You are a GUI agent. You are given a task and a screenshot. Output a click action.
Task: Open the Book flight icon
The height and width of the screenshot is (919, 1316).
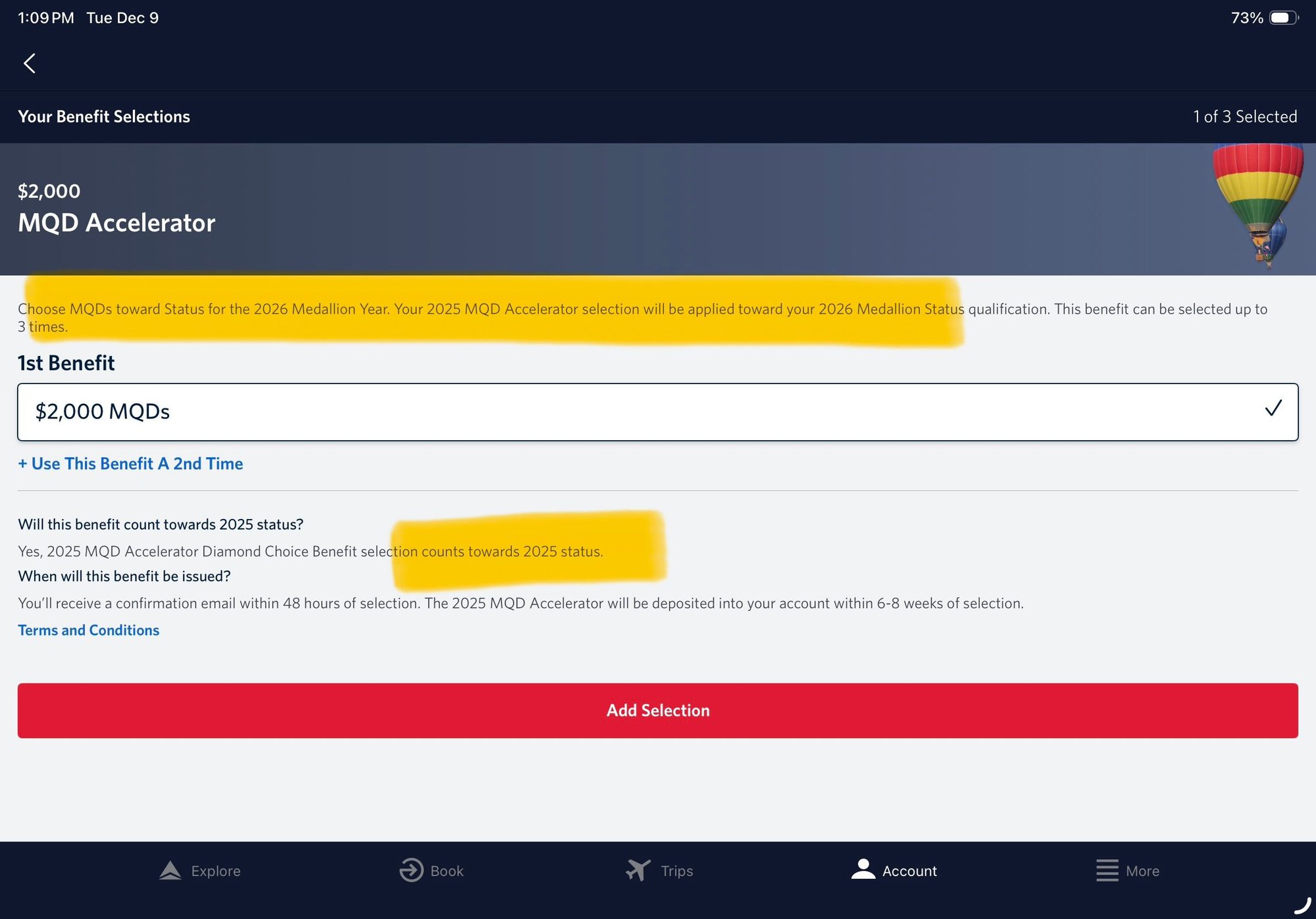pos(409,870)
